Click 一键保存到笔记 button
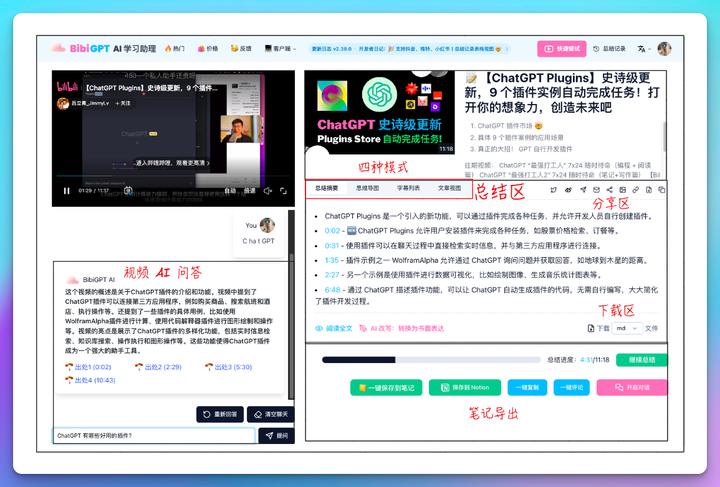Viewport: 720px width, 487px height. (x=386, y=387)
